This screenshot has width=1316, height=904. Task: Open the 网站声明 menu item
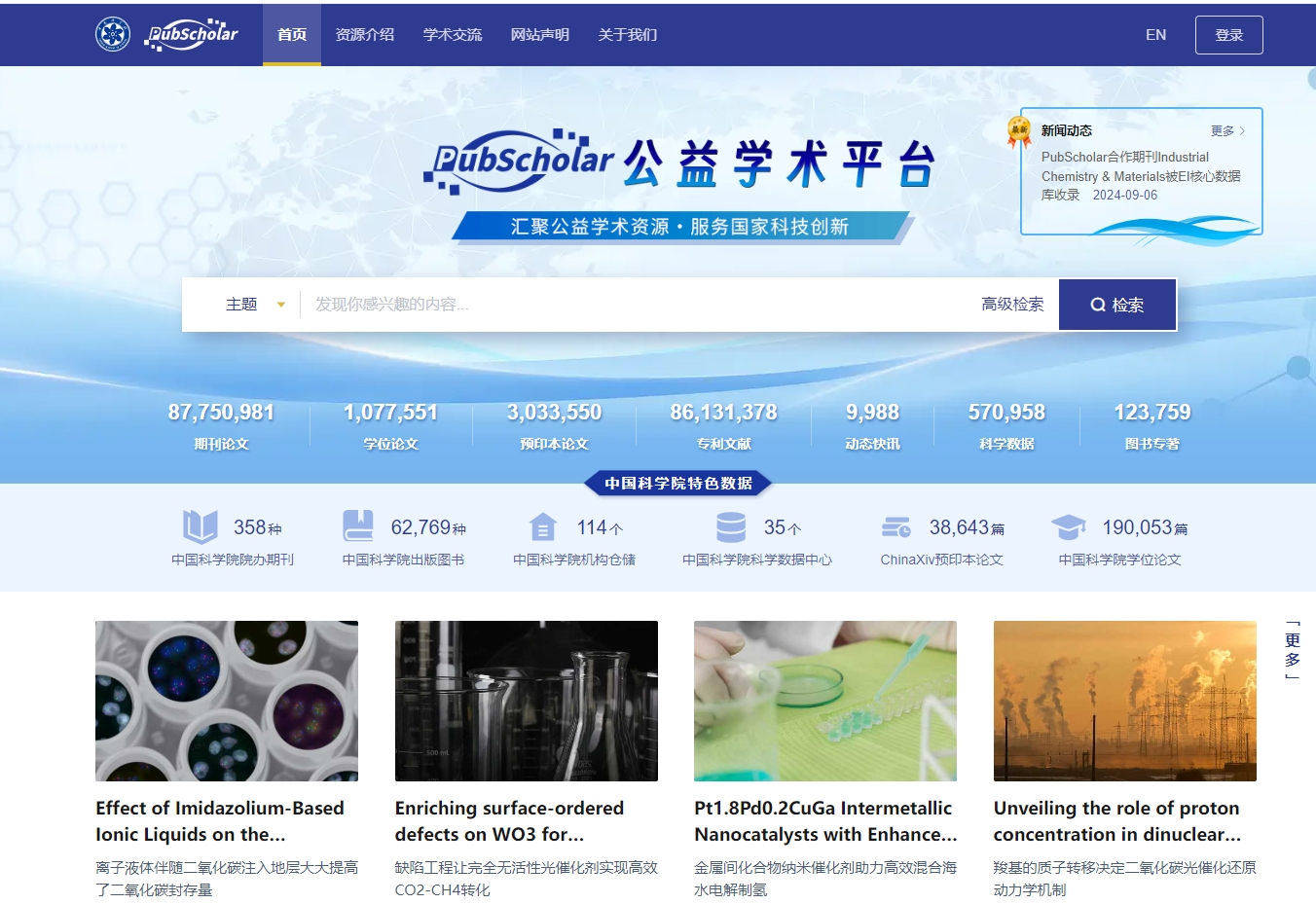pyautogui.click(x=540, y=34)
